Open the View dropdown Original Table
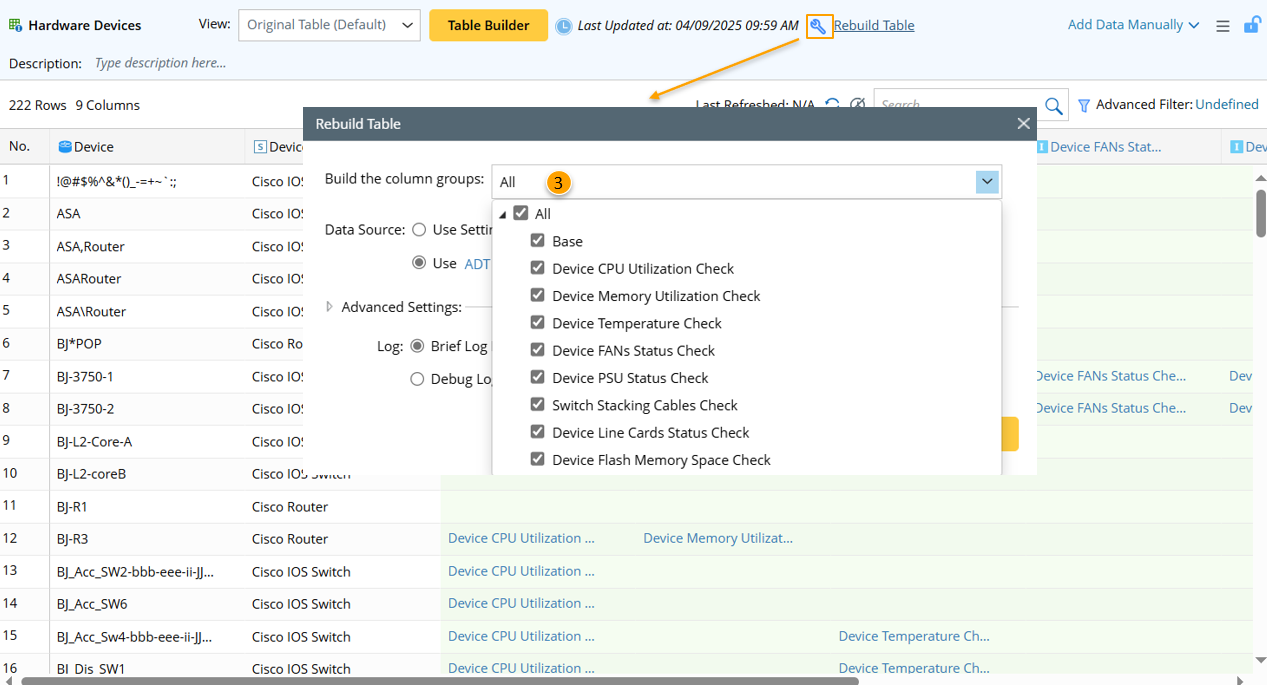1267x685 pixels. click(329, 25)
